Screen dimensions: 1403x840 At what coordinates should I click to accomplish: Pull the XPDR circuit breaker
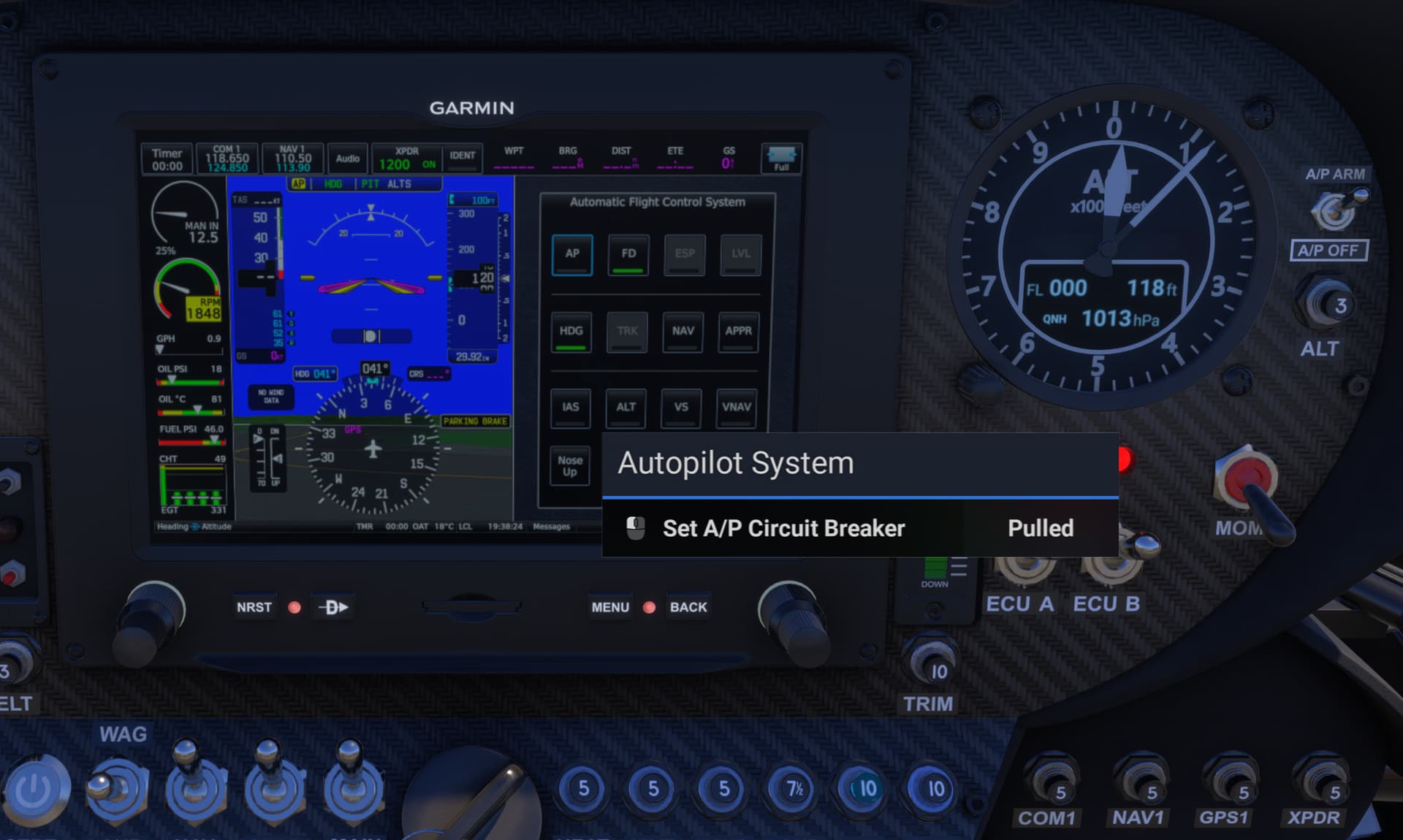coord(1323,782)
